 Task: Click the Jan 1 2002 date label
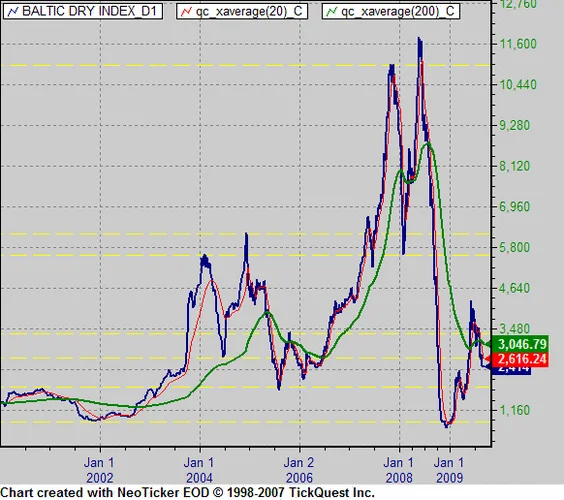(100, 470)
